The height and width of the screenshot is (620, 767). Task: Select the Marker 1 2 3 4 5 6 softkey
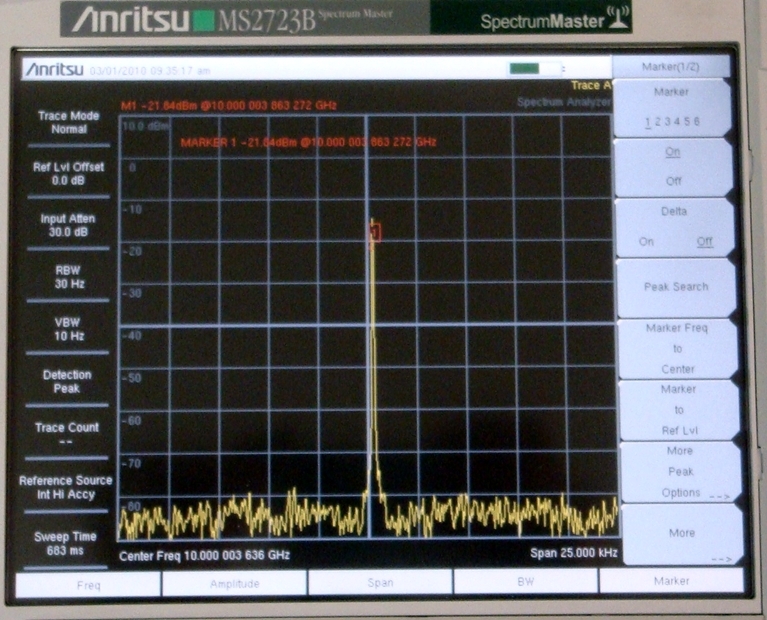pos(672,108)
